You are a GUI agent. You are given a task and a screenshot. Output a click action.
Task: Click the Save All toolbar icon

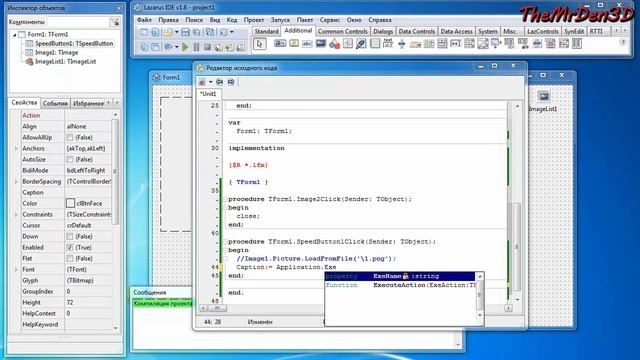(x=197, y=32)
